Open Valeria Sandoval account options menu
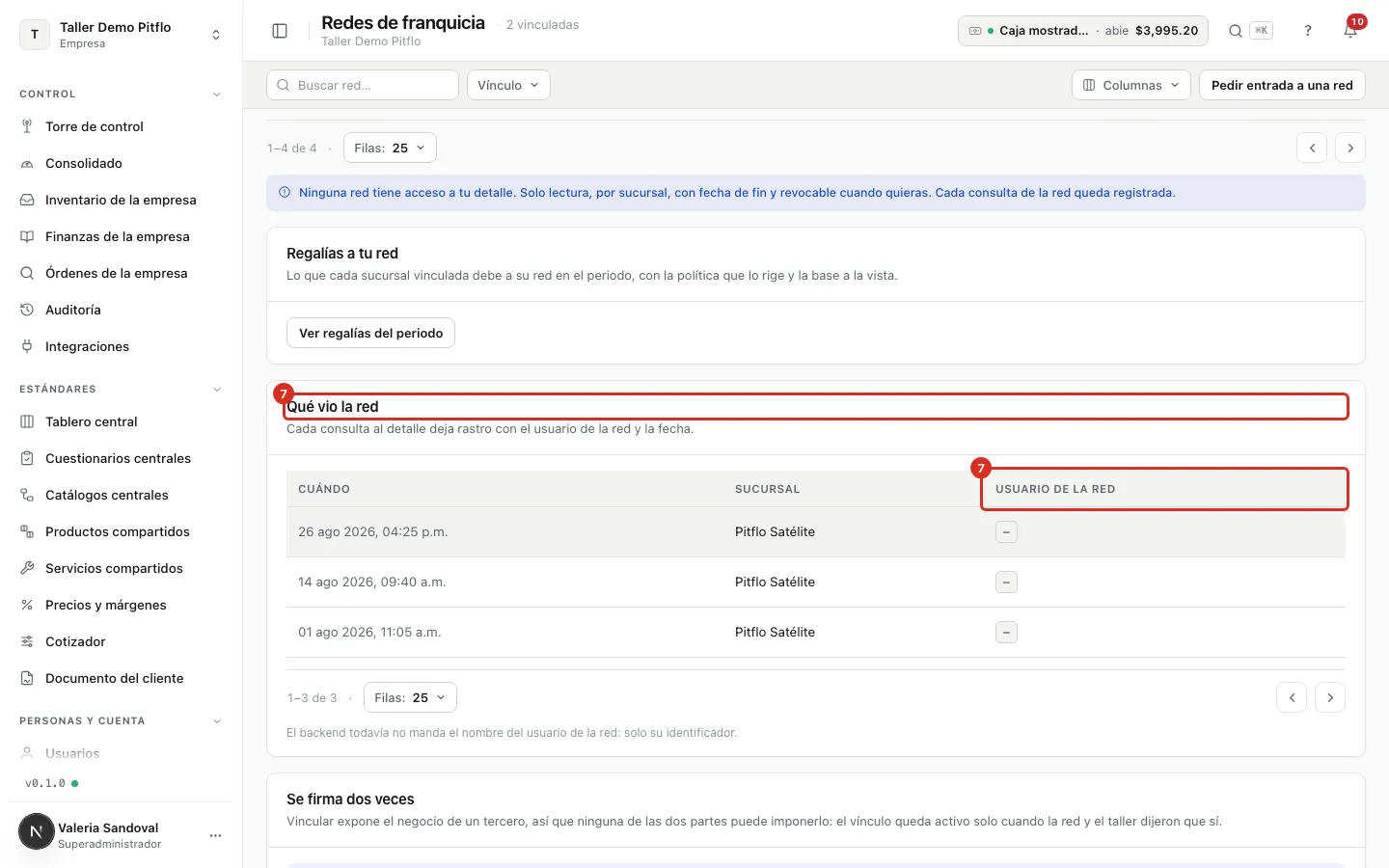 click(215, 835)
